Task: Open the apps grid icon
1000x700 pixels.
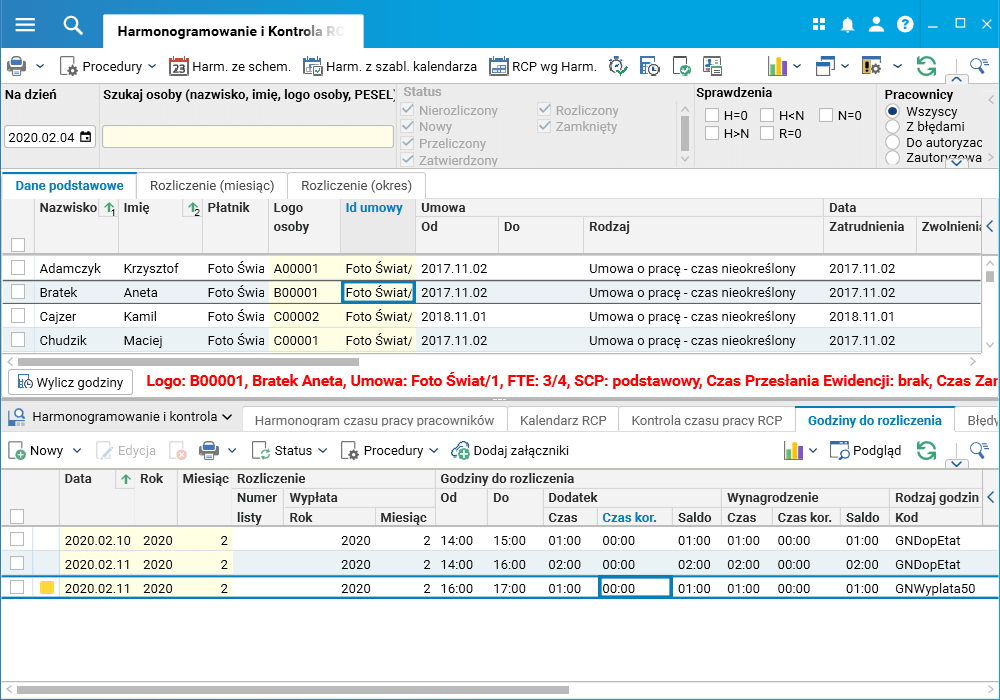Action: pos(819,25)
